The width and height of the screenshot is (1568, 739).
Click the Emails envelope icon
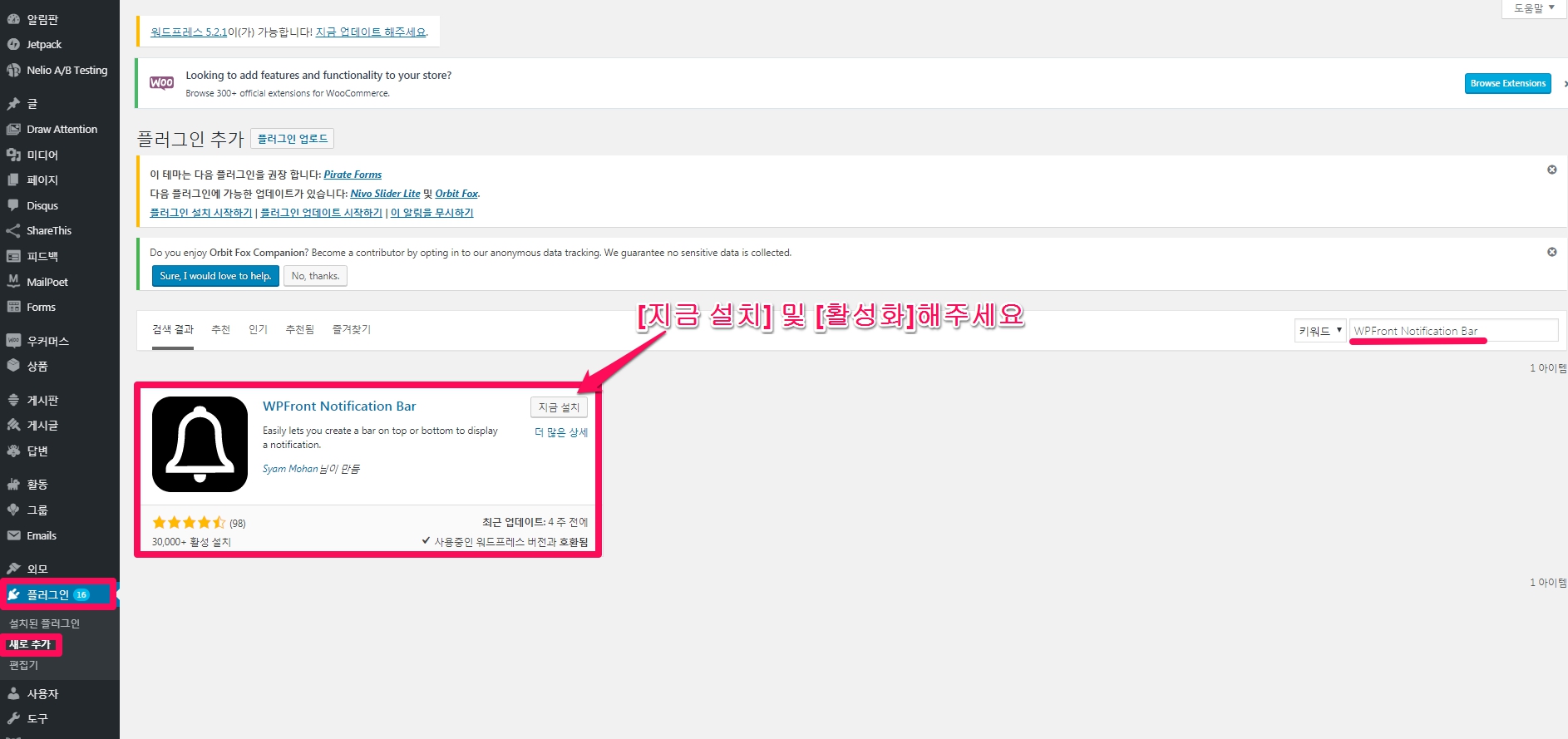tap(13, 536)
